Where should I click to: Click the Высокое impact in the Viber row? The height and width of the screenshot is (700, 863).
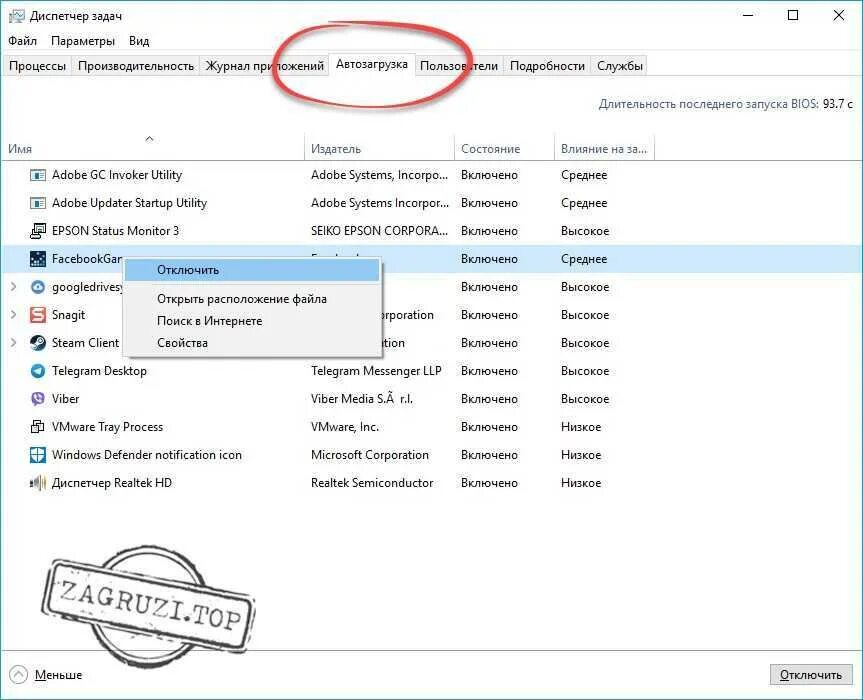click(585, 398)
